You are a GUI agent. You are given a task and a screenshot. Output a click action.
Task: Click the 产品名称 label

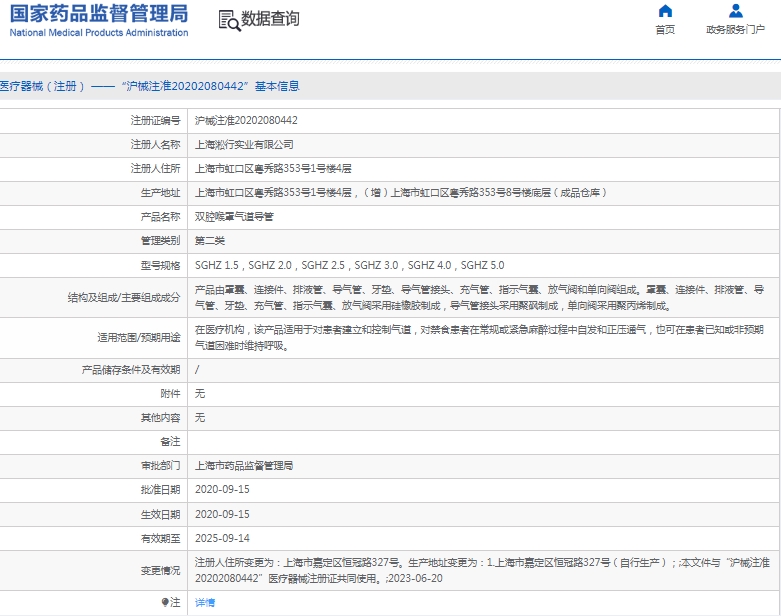point(160,217)
